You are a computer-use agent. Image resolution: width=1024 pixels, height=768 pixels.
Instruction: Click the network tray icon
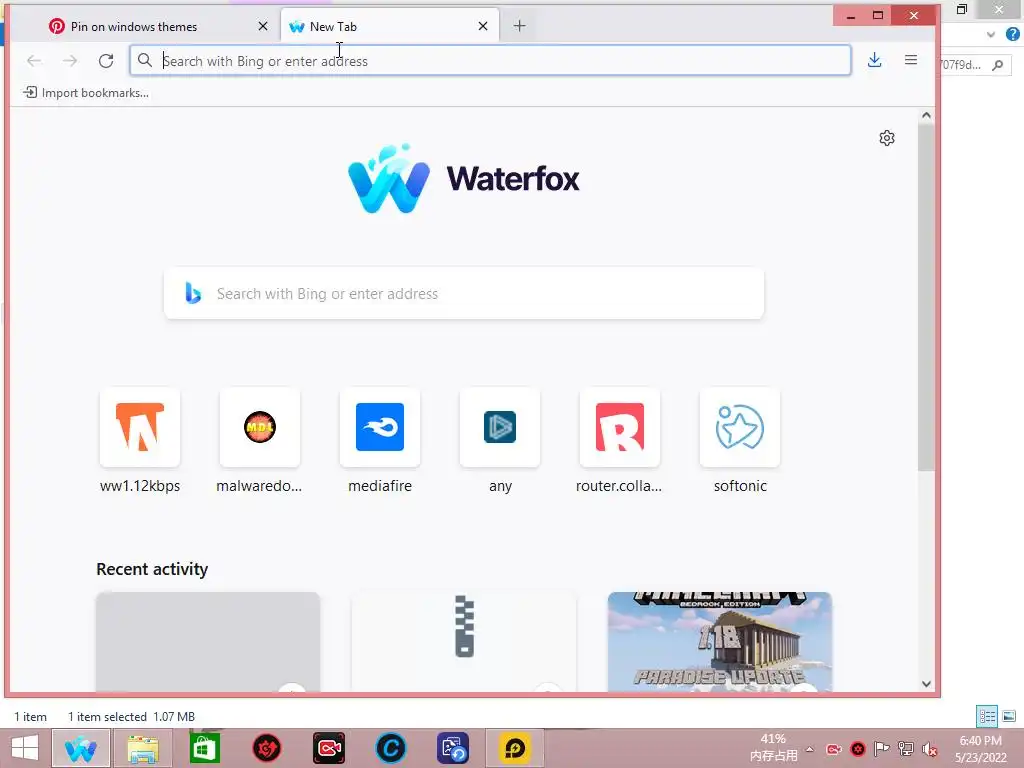click(x=905, y=749)
